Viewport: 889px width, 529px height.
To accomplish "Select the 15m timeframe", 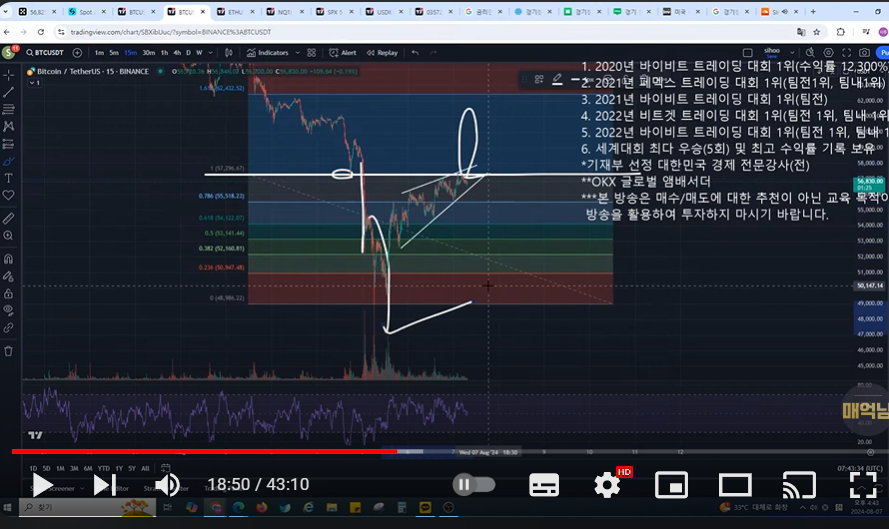I will 131,53.
